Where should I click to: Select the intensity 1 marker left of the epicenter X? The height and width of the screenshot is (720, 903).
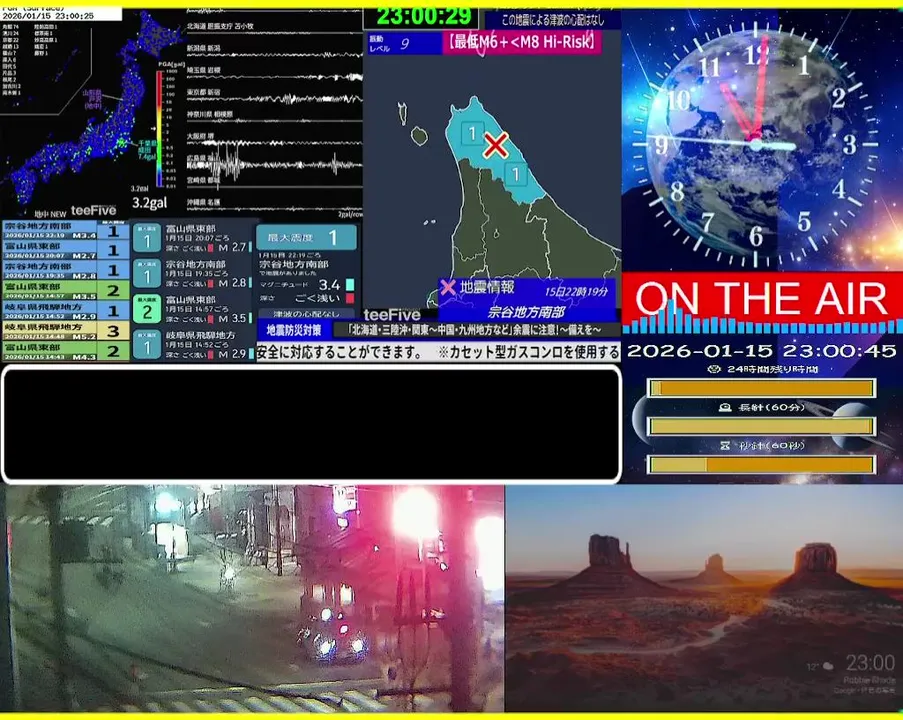pyautogui.click(x=472, y=133)
